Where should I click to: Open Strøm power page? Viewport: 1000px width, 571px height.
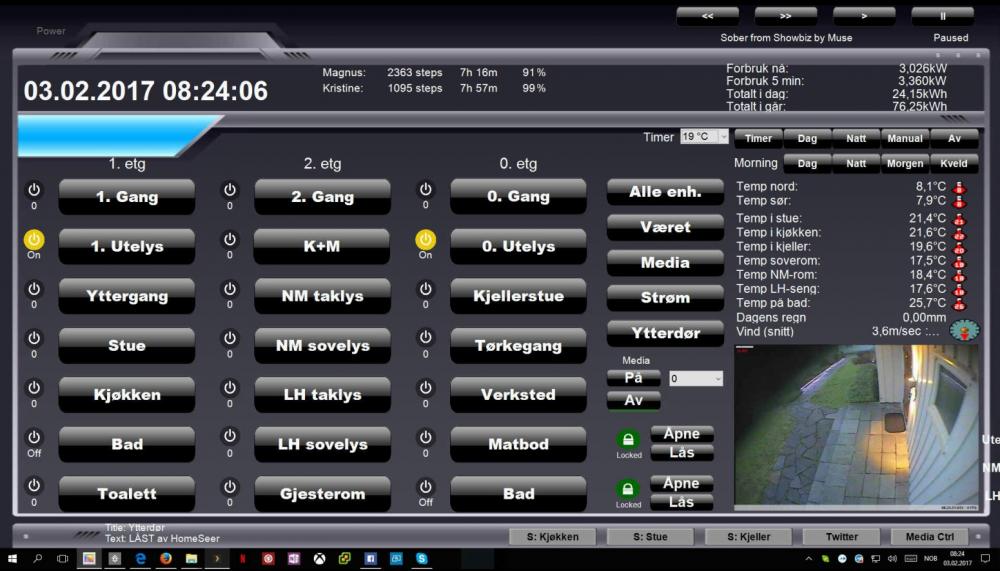click(x=665, y=297)
